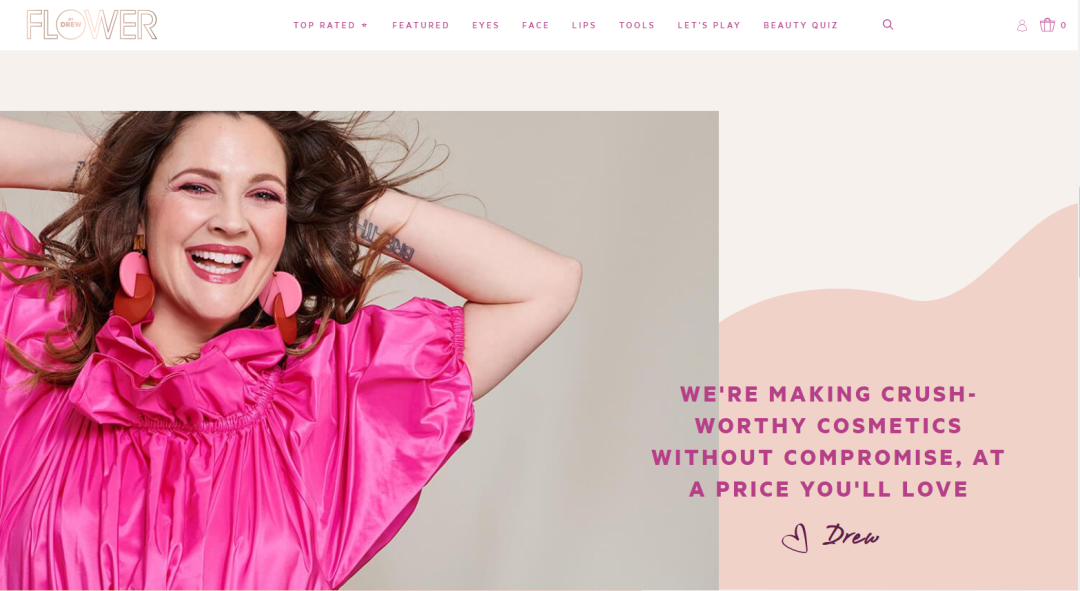This screenshot has width=1080, height=591.
Task: Click the Flower by Drew logo
Action: coord(92,25)
